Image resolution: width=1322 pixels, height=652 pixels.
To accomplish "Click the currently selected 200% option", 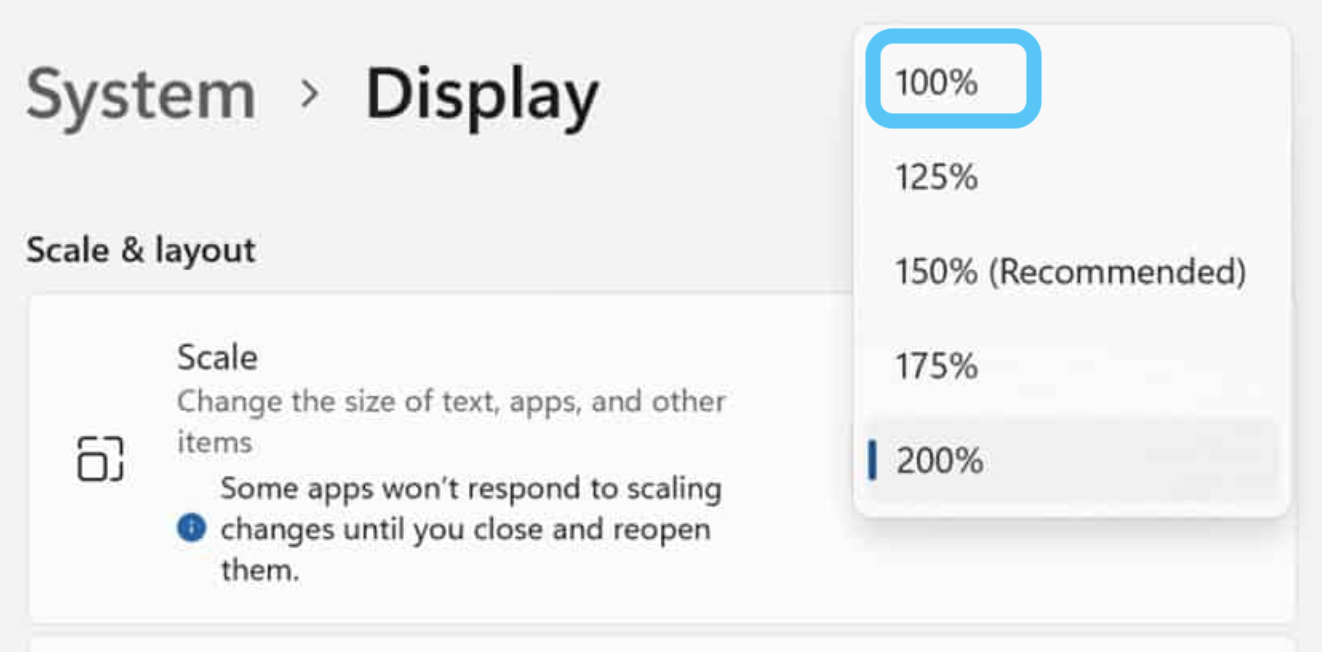I will coord(940,461).
